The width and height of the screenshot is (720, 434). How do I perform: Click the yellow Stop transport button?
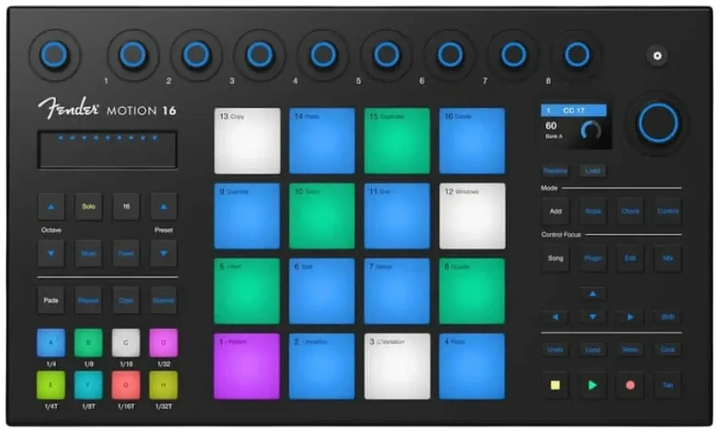[x=555, y=385]
